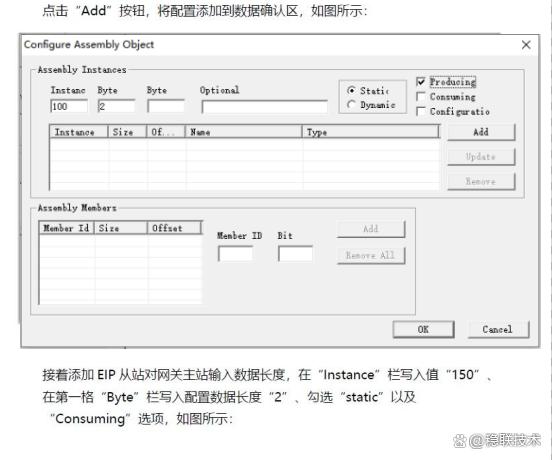Click the Member Id column header
The height and width of the screenshot is (460, 552).
click(x=66, y=228)
